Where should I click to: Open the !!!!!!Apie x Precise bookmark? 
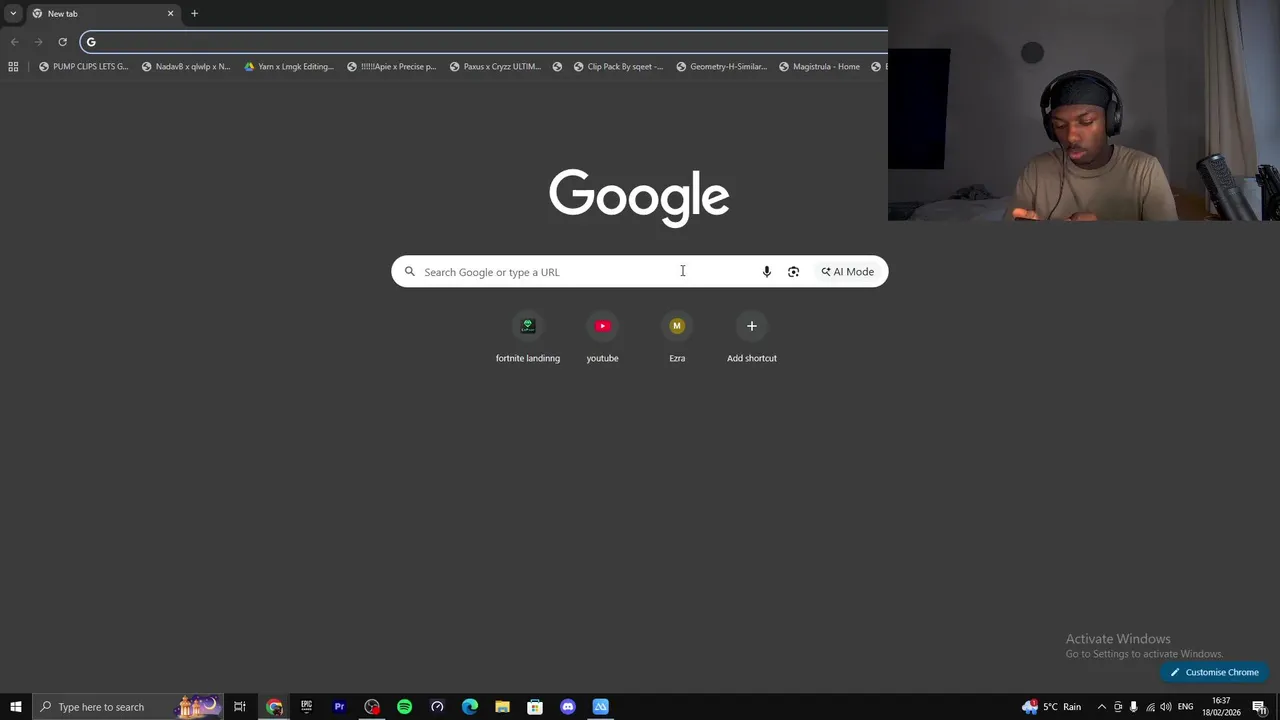pos(392,67)
